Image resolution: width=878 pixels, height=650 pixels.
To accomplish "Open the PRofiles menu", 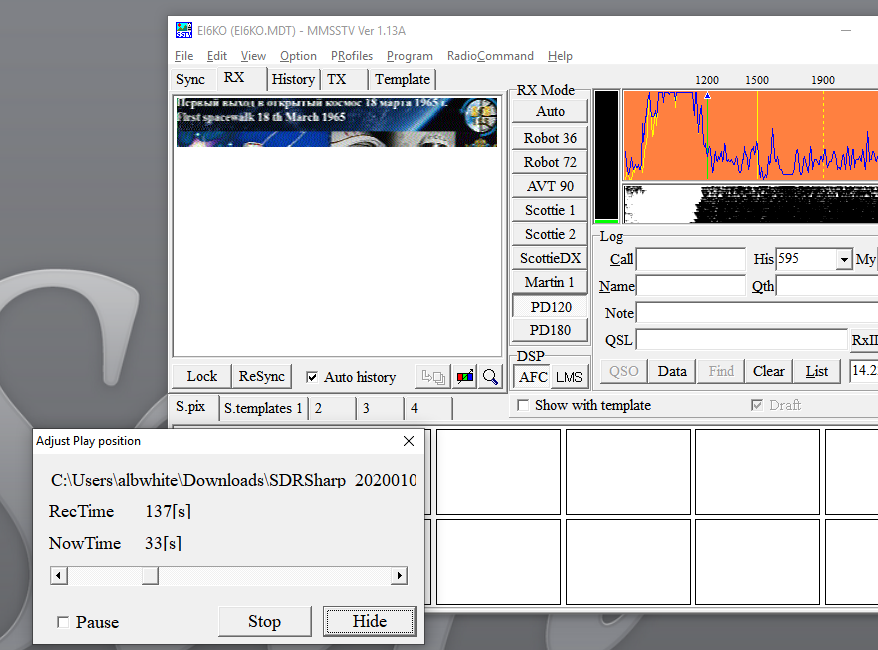I will [352, 56].
